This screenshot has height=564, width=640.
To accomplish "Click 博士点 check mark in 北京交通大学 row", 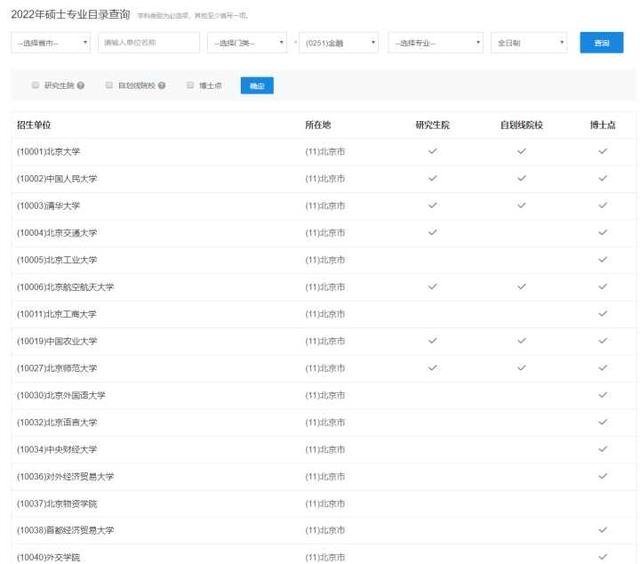I will pyautogui.click(x=602, y=232).
